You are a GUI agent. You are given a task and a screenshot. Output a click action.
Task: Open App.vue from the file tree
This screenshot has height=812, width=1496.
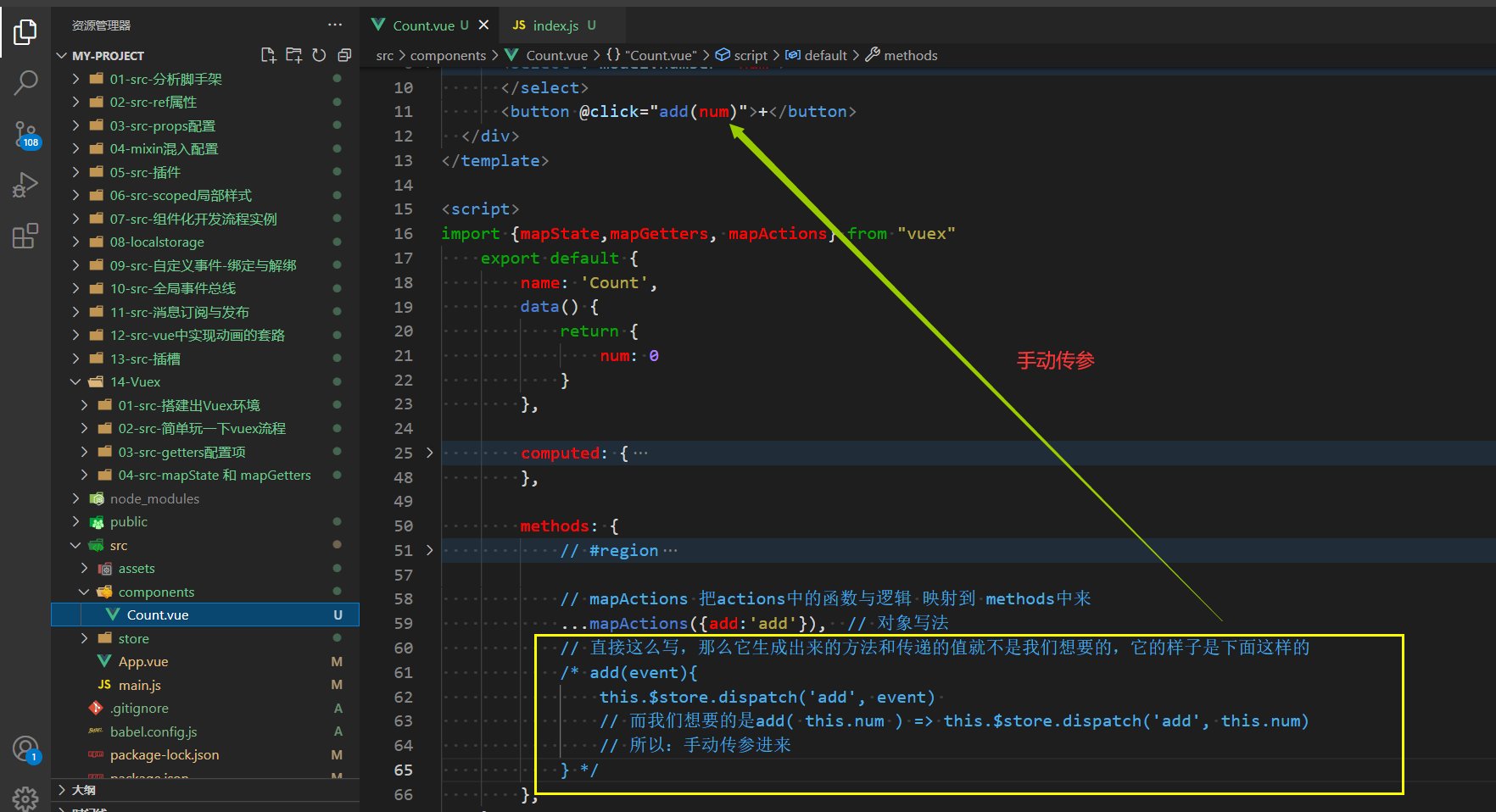tap(205, 661)
